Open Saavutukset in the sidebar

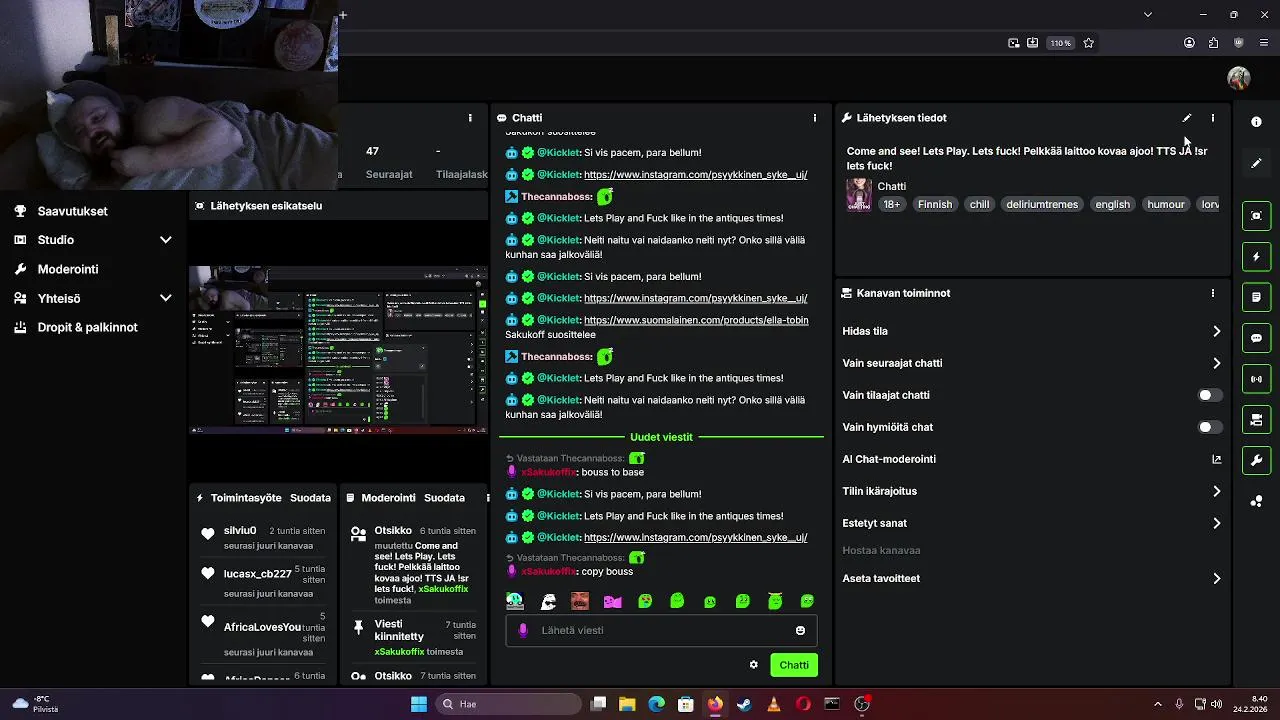click(x=72, y=211)
